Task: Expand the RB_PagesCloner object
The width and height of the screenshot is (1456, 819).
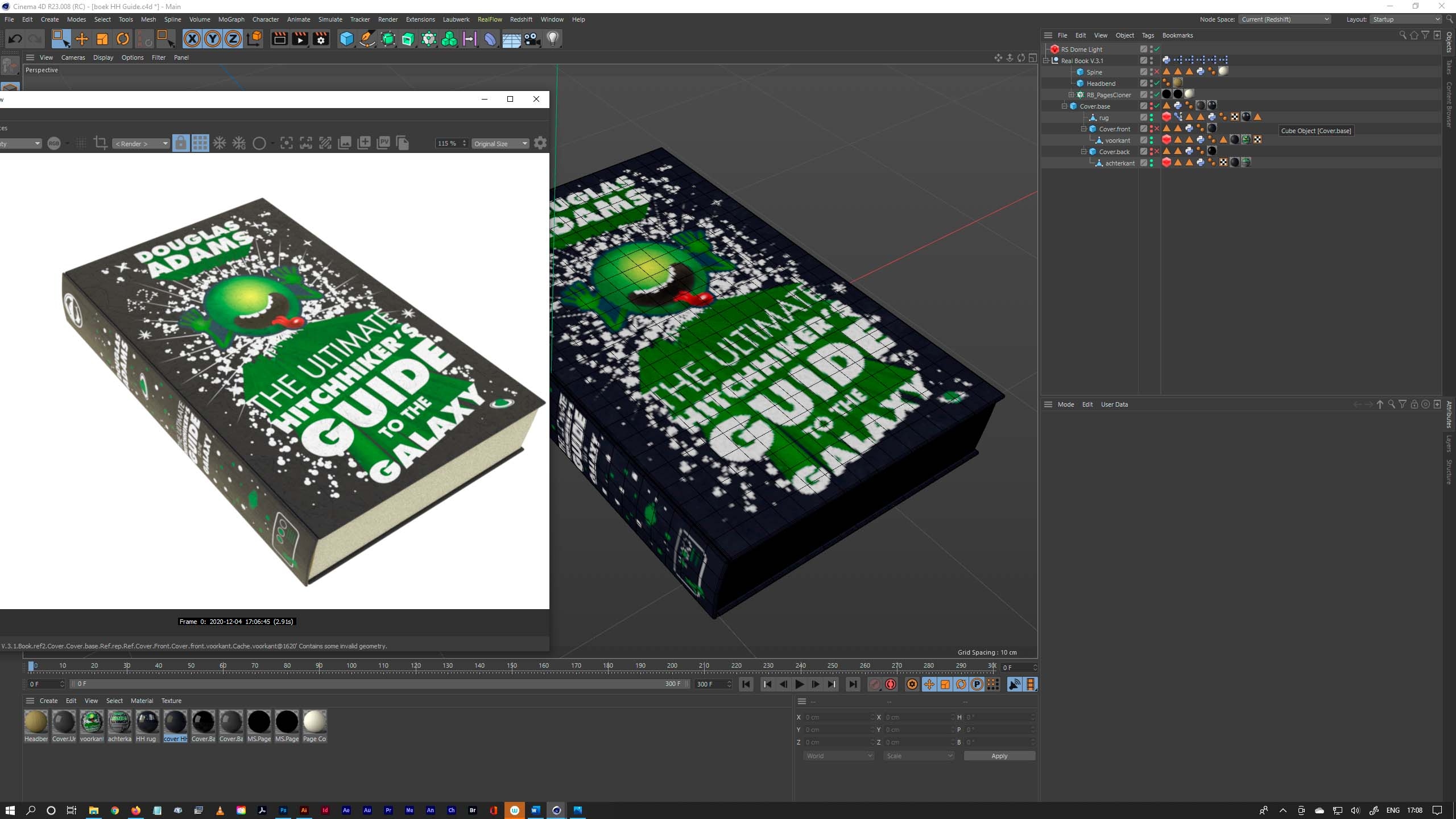Action: pos(1071,95)
